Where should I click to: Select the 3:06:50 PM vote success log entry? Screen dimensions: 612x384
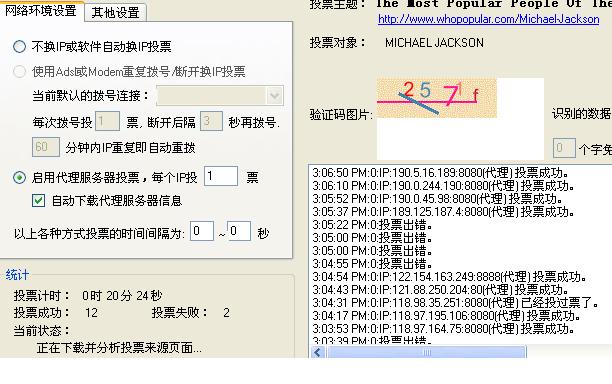coord(441,172)
